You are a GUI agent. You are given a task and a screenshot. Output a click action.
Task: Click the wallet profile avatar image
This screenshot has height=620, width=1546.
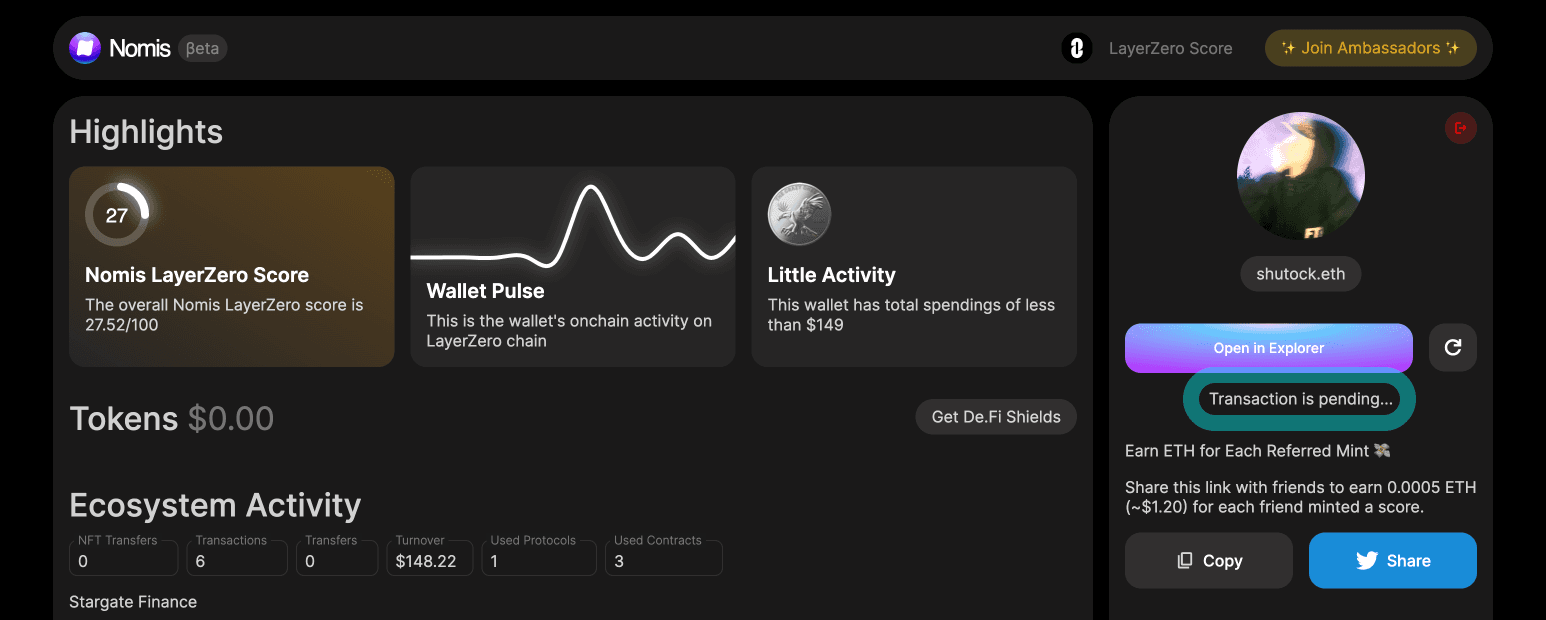1300,176
